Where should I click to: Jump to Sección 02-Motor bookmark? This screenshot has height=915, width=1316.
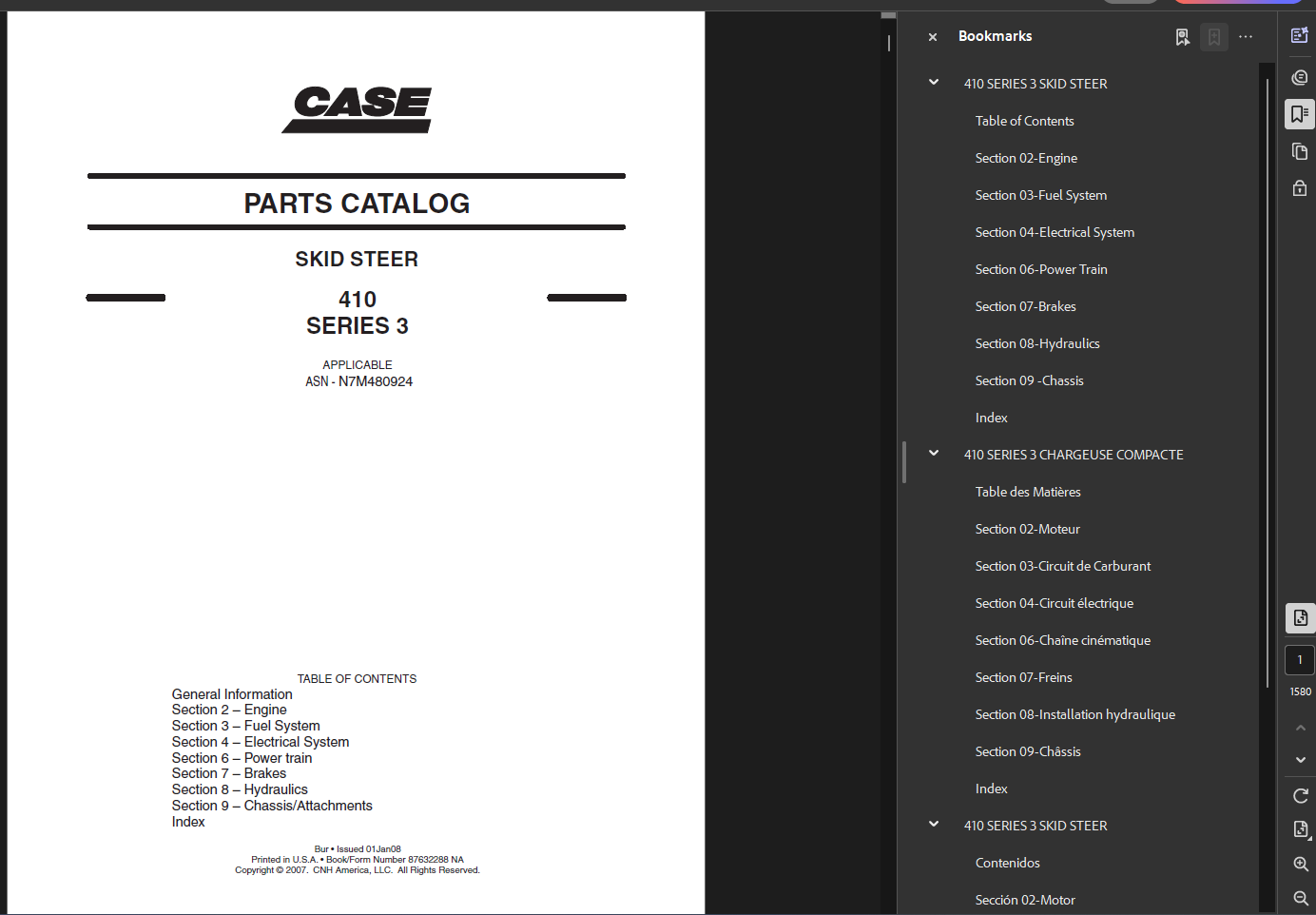(x=1025, y=900)
